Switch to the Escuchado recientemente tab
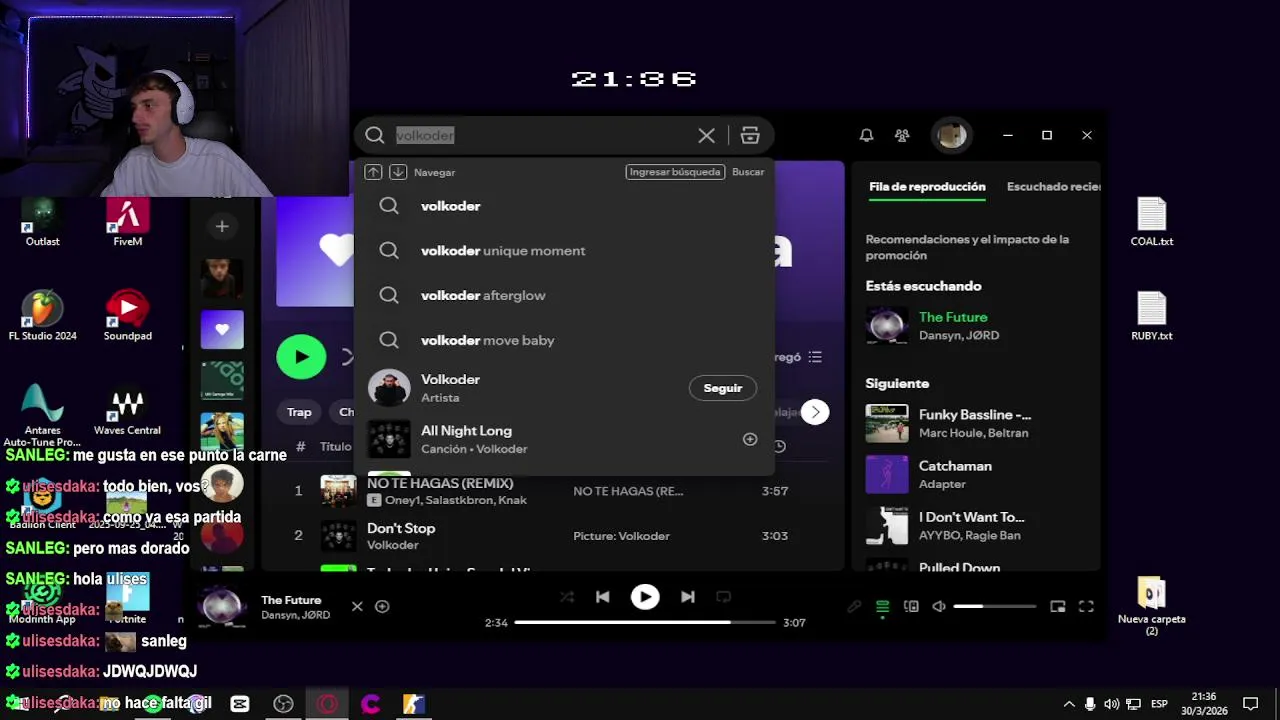This screenshot has width=1280, height=720. coord(1053,187)
